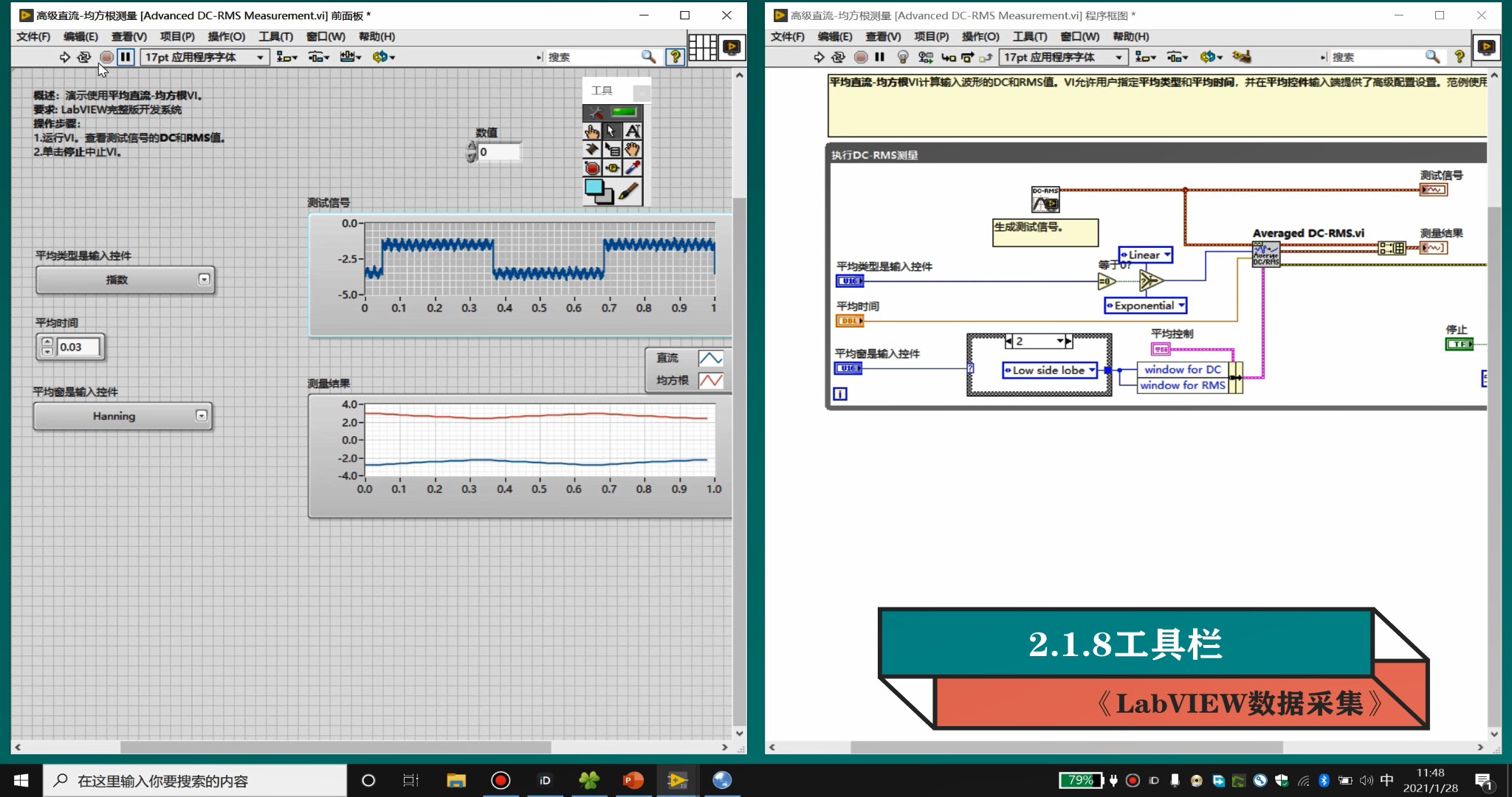Viewport: 1512px width, 797px height.
Task: Open Linear enum constant dropdown
Action: [x=1145, y=255]
